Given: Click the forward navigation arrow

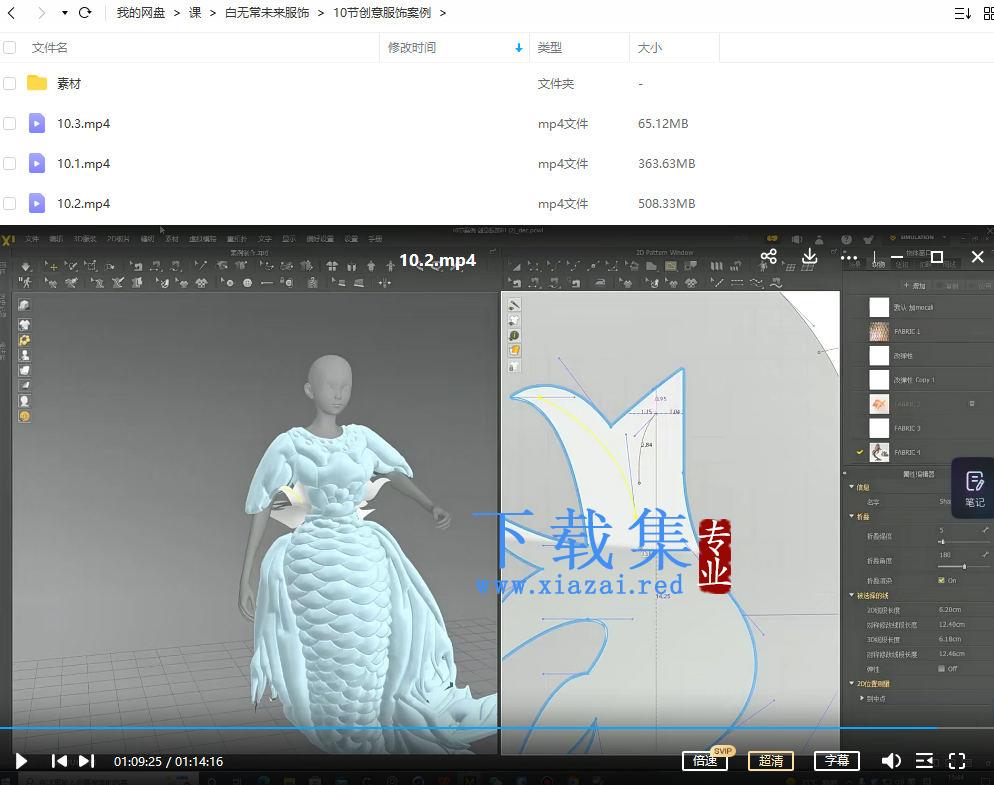Looking at the screenshot, I should point(41,13).
